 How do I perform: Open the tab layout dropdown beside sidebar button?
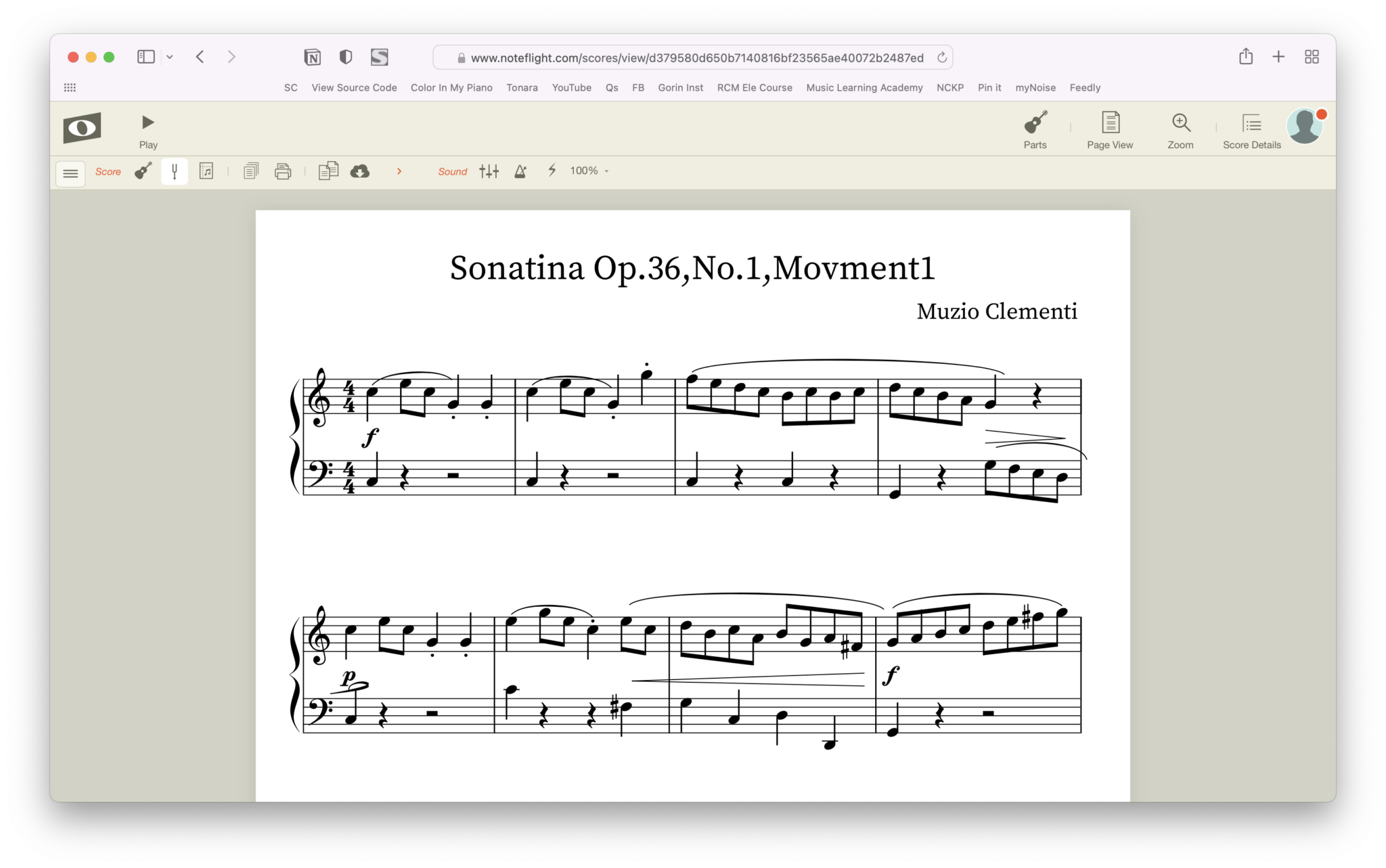[169, 57]
